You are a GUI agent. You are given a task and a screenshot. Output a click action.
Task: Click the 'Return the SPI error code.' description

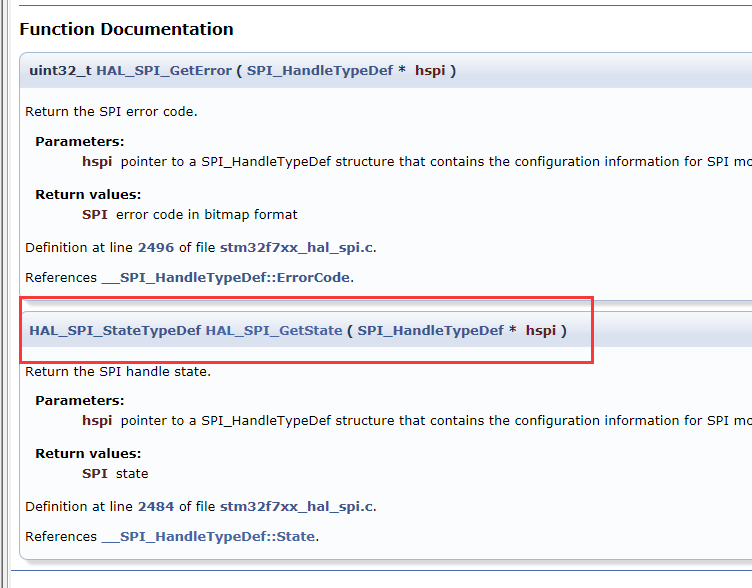pos(111,112)
